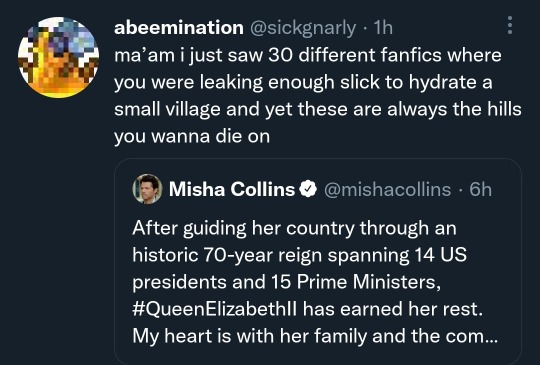
Task: Open the @mishacollins handle
Action: click(x=387, y=189)
